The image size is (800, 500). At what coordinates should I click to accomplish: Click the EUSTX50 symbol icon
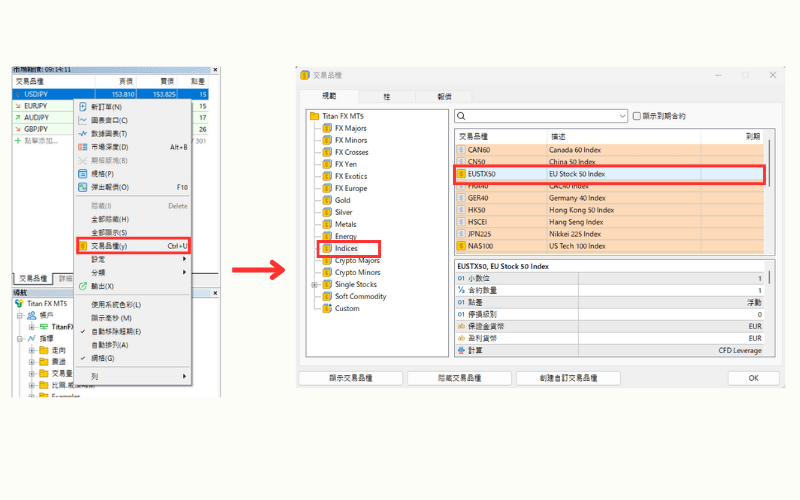(x=461, y=174)
